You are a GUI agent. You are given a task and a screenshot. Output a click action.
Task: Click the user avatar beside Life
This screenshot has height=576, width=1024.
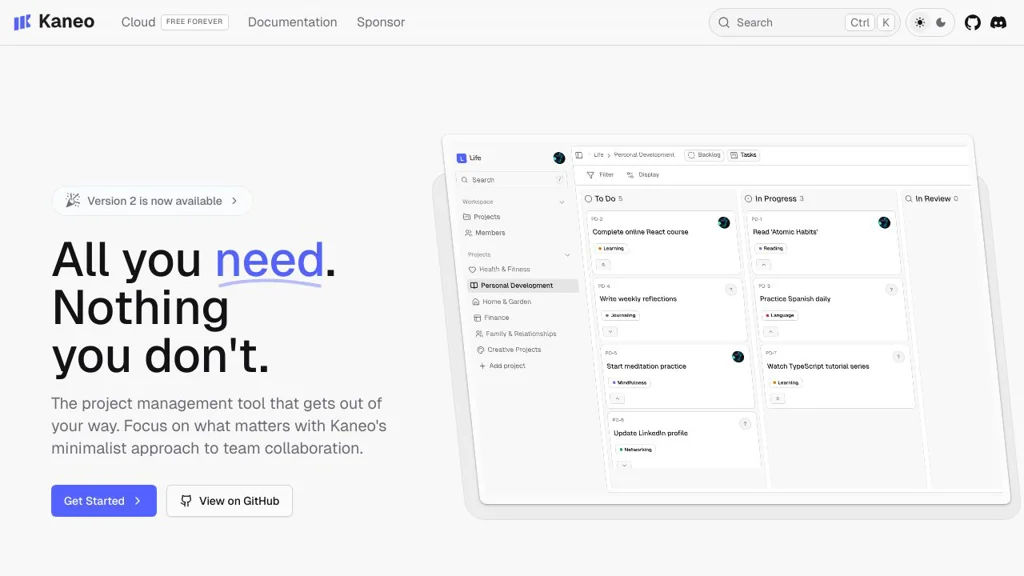[x=559, y=158]
